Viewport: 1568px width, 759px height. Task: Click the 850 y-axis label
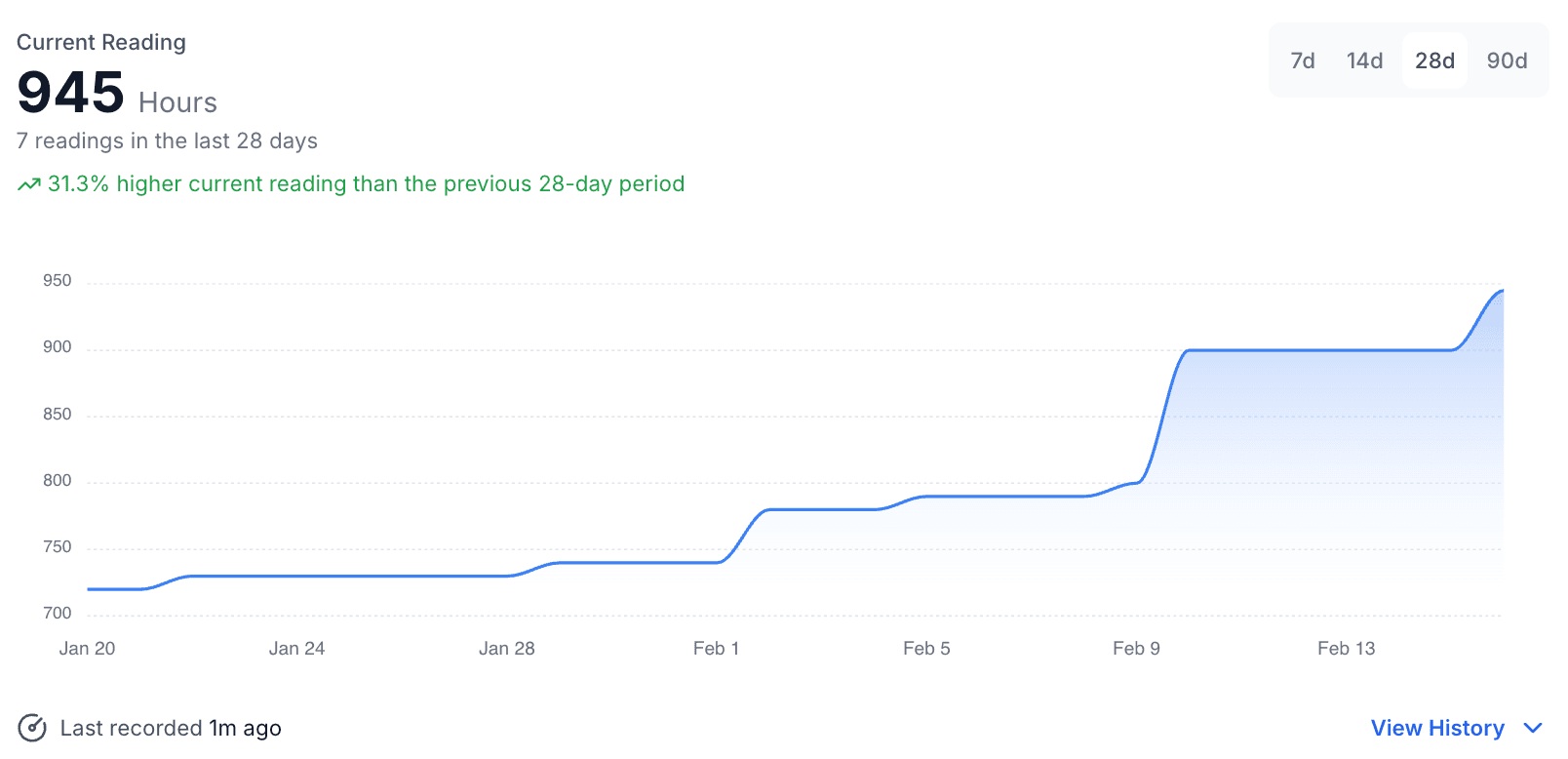(x=57, y=415)
